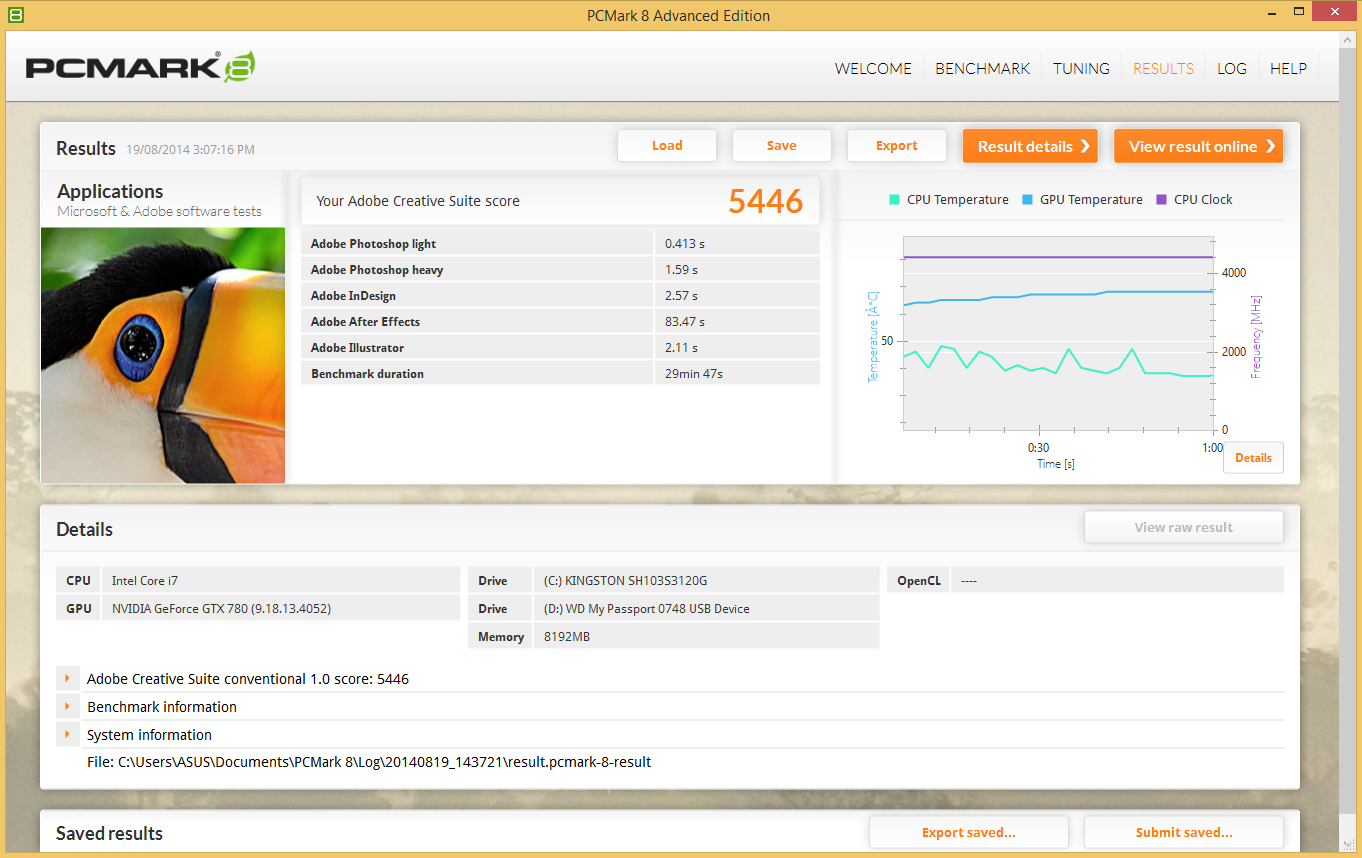
Task: Open Result details
Action: coord(1030,146)
